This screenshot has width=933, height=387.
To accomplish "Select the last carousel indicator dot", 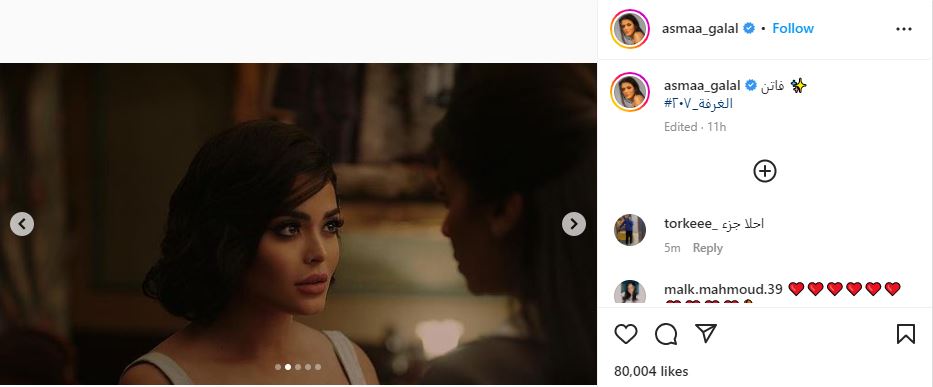I will [318, 367].
